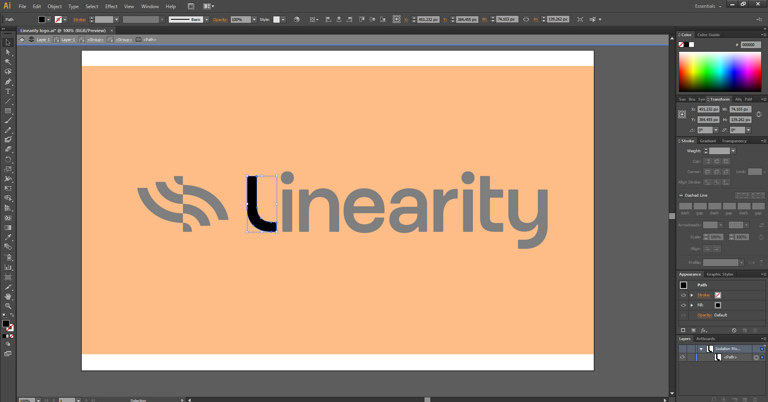Switch to the Artboards tab
The width and height of the screenshot is (768, 402).
[x=705, y=339]
